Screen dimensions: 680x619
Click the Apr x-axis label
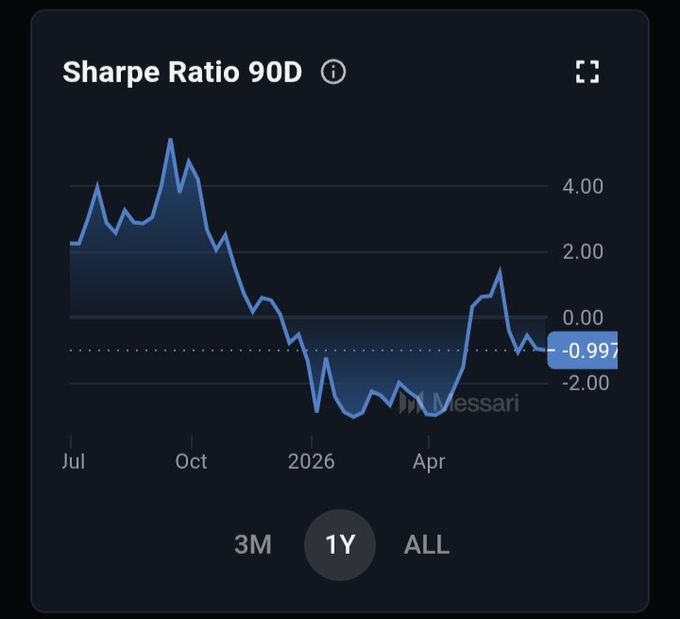click(x=429, y=462)
